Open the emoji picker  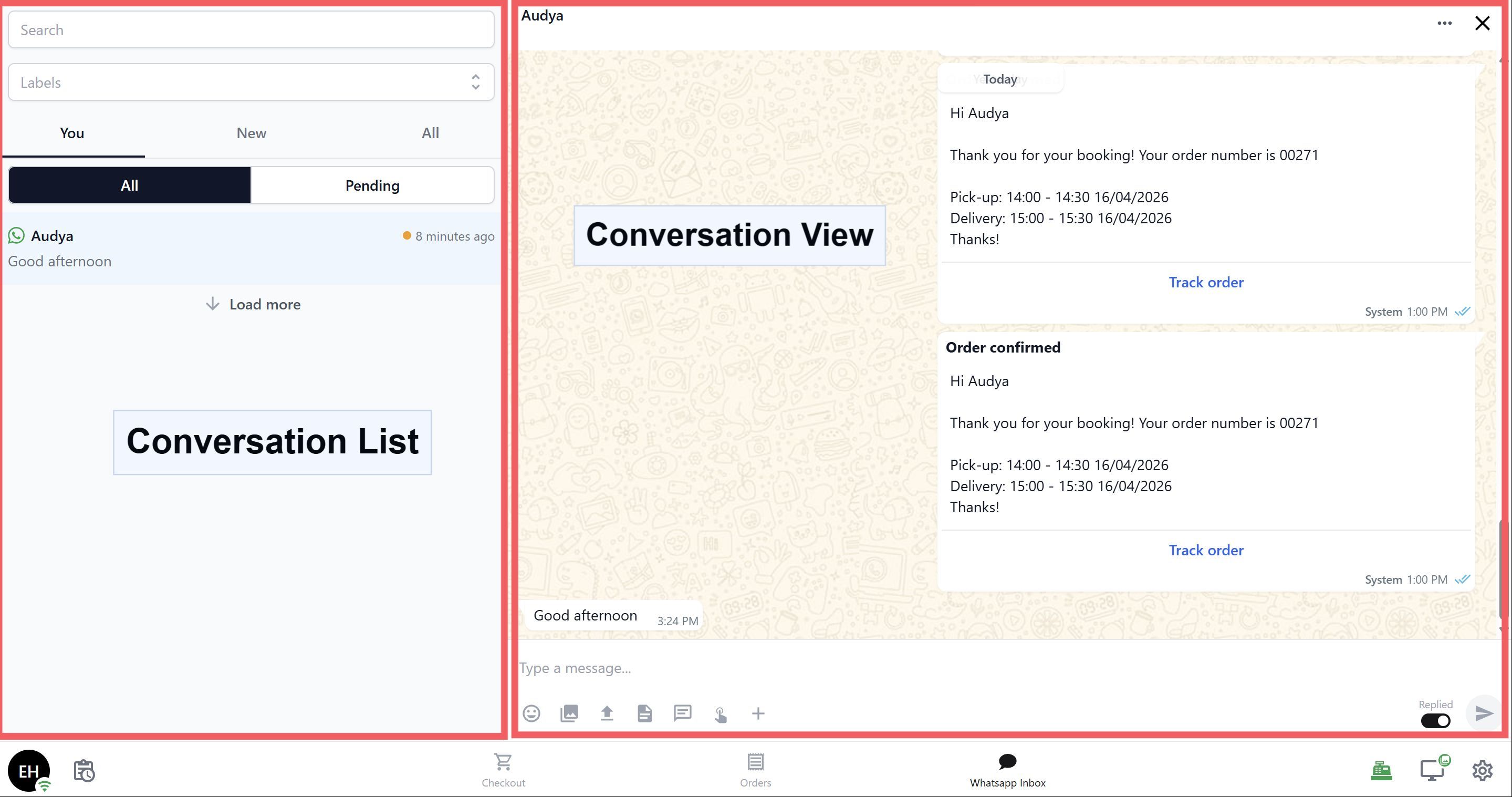(x=531, y=713)
